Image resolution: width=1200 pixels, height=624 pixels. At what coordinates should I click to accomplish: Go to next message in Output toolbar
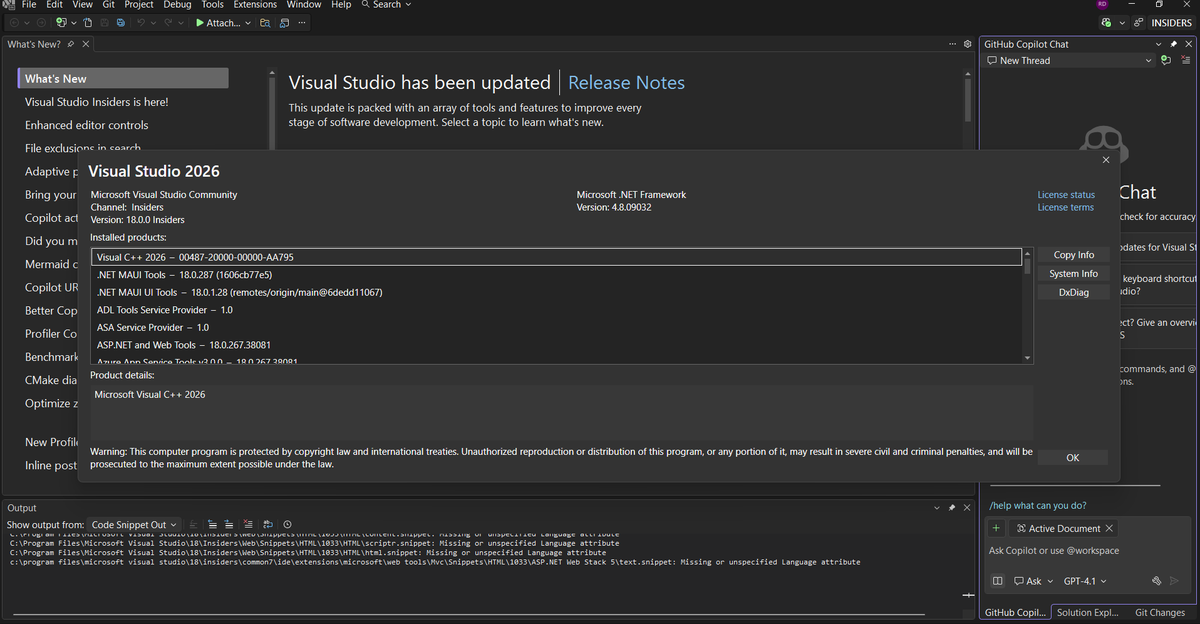coord(229,524)
